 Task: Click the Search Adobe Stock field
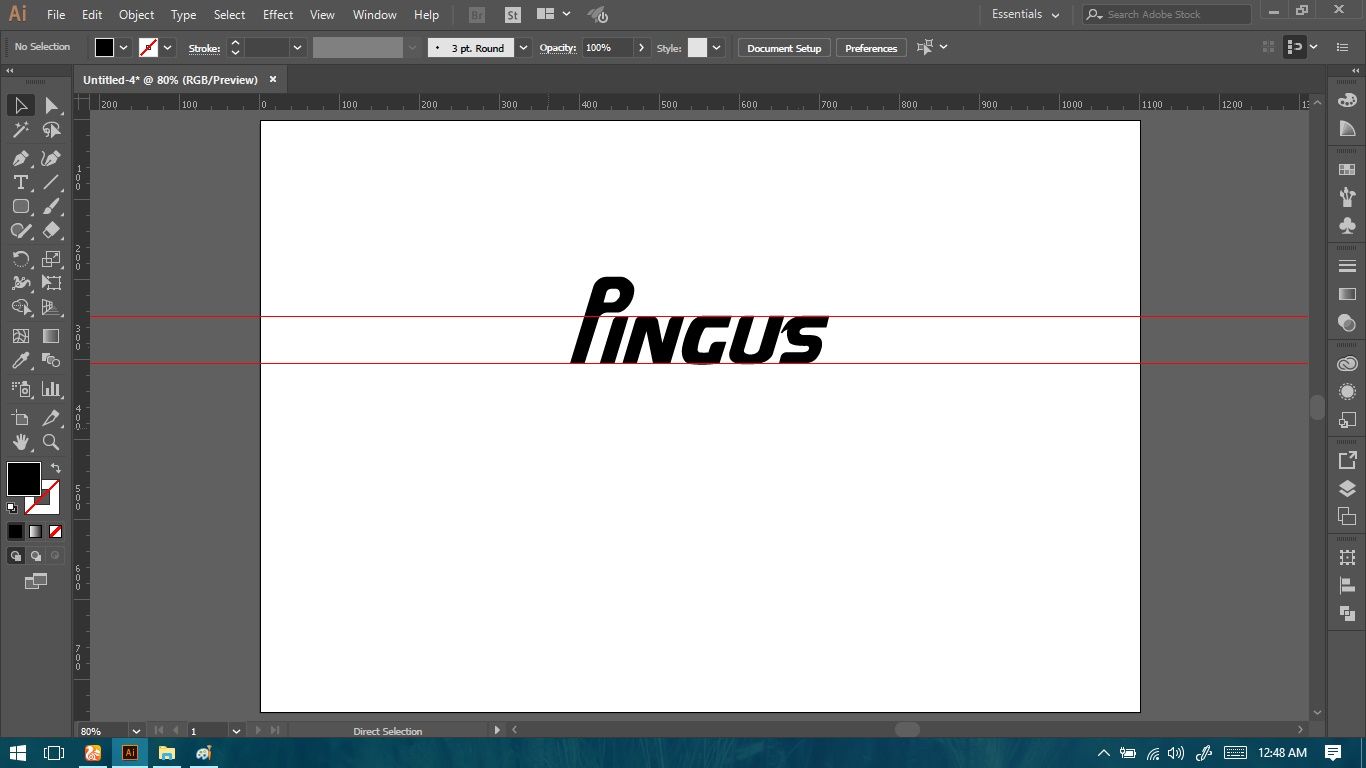(x=1167, y=14)
